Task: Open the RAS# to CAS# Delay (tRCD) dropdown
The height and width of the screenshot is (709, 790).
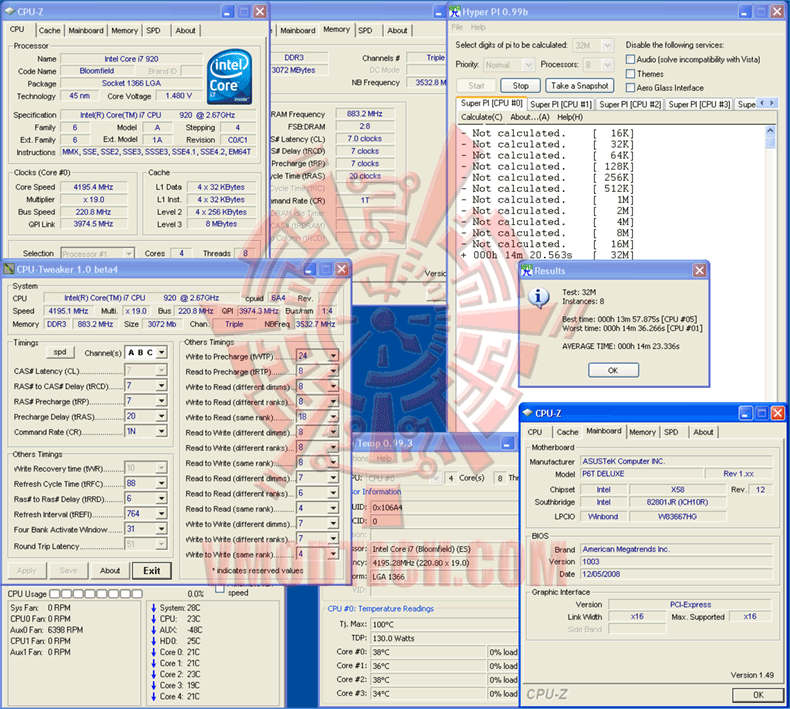Action: (161, 386)
